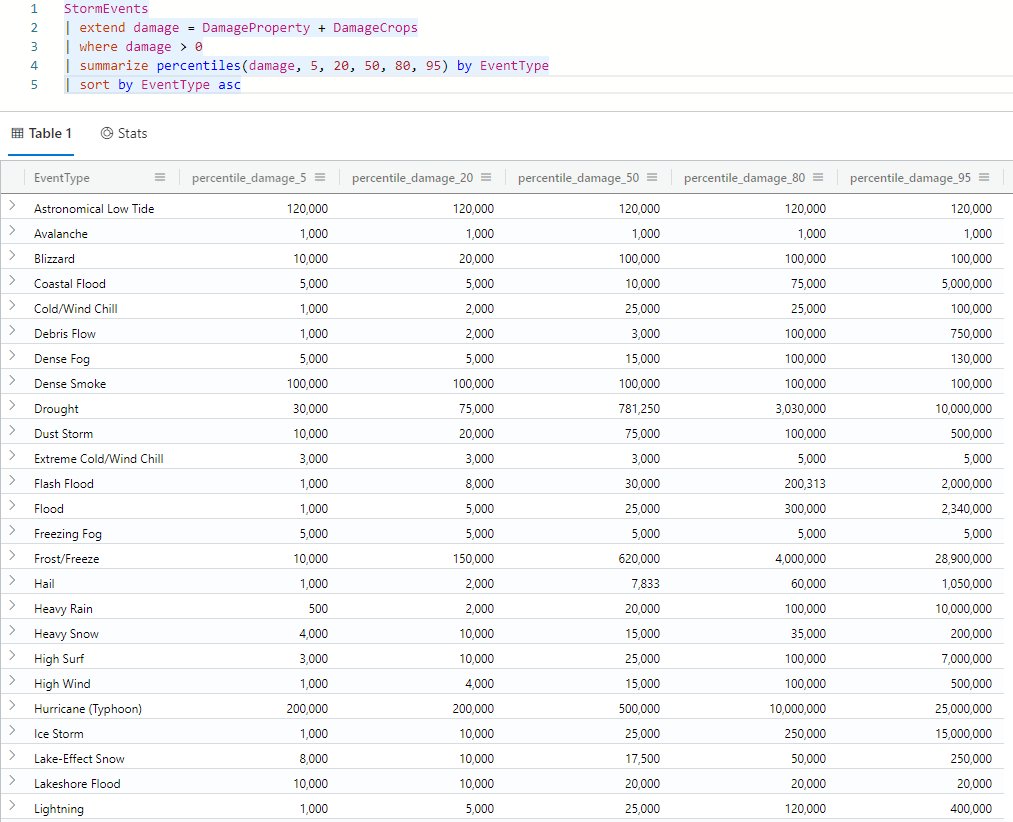Screen dimensions: 1013x822
Task: Select the 130,000 Dense Fog cell
Action: point(971,359)
